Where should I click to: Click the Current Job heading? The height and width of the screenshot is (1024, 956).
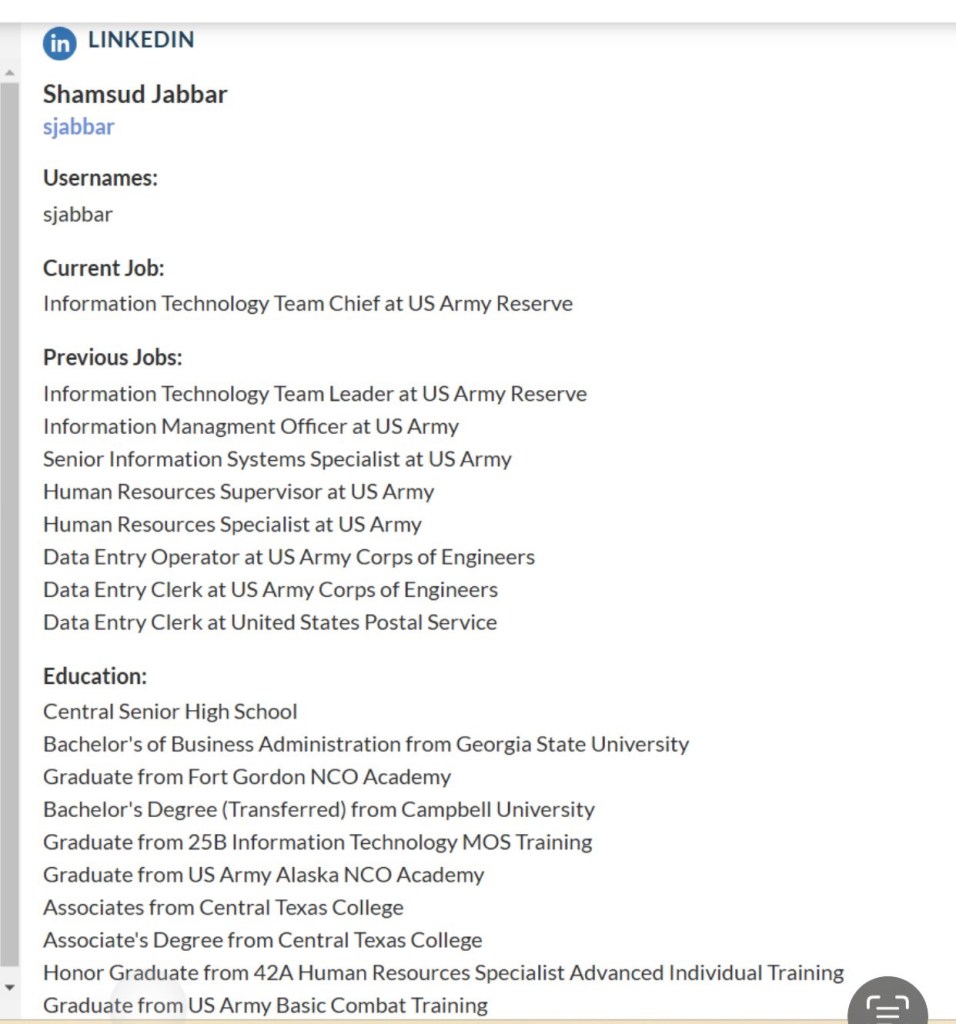[x=103, y=268]
